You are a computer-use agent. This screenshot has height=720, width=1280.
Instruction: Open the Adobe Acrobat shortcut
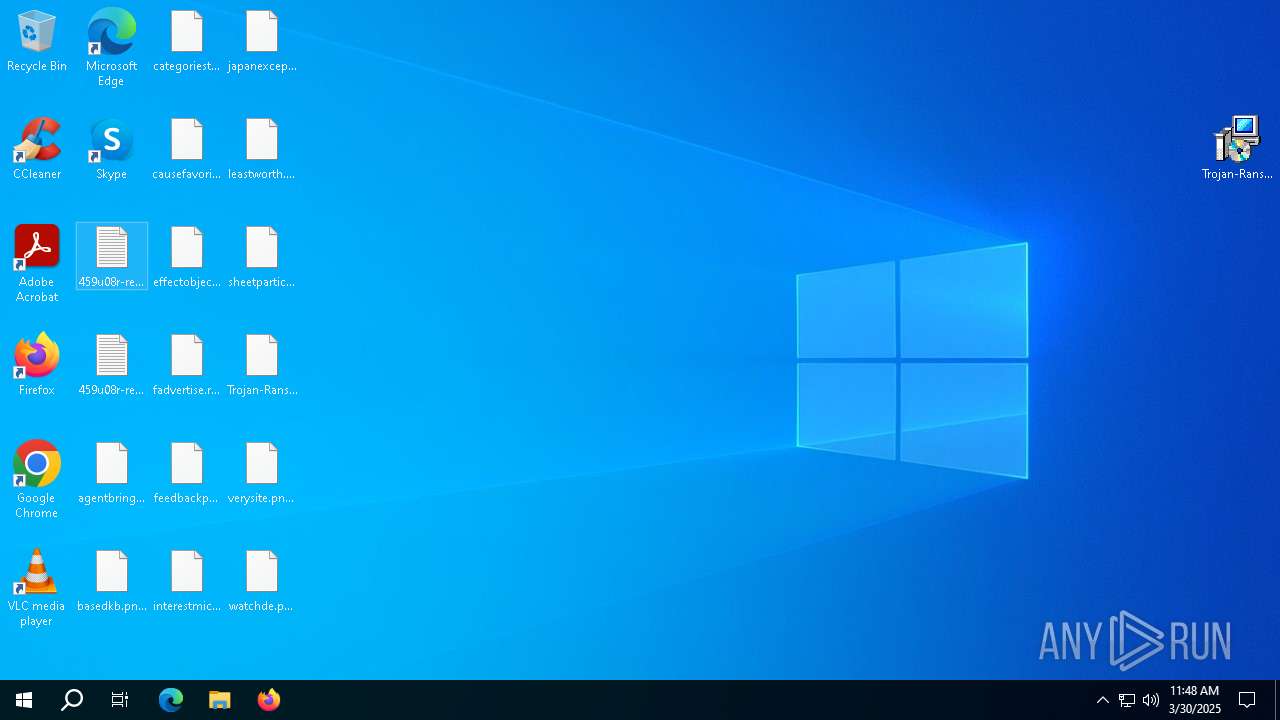tap(37, 264)
